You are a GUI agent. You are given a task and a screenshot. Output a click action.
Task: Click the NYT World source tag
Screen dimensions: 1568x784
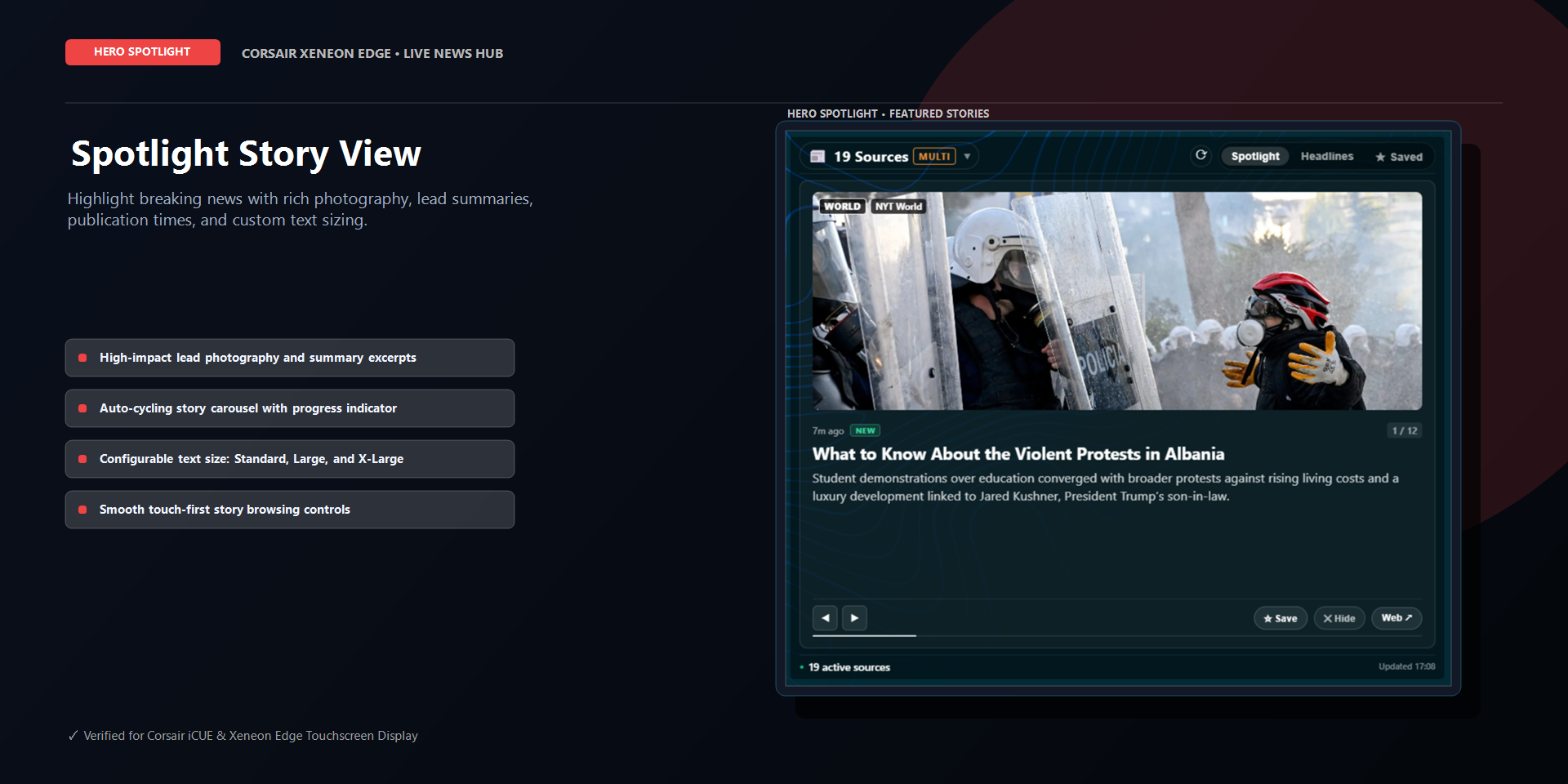point(898,206)
